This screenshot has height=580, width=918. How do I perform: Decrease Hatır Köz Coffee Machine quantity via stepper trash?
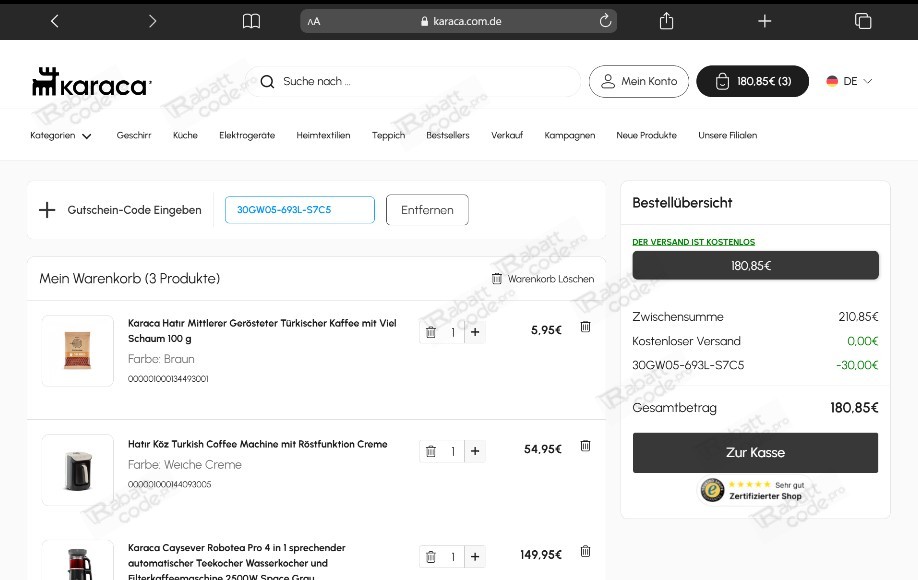pyautogui.click(x=431, y=451)
